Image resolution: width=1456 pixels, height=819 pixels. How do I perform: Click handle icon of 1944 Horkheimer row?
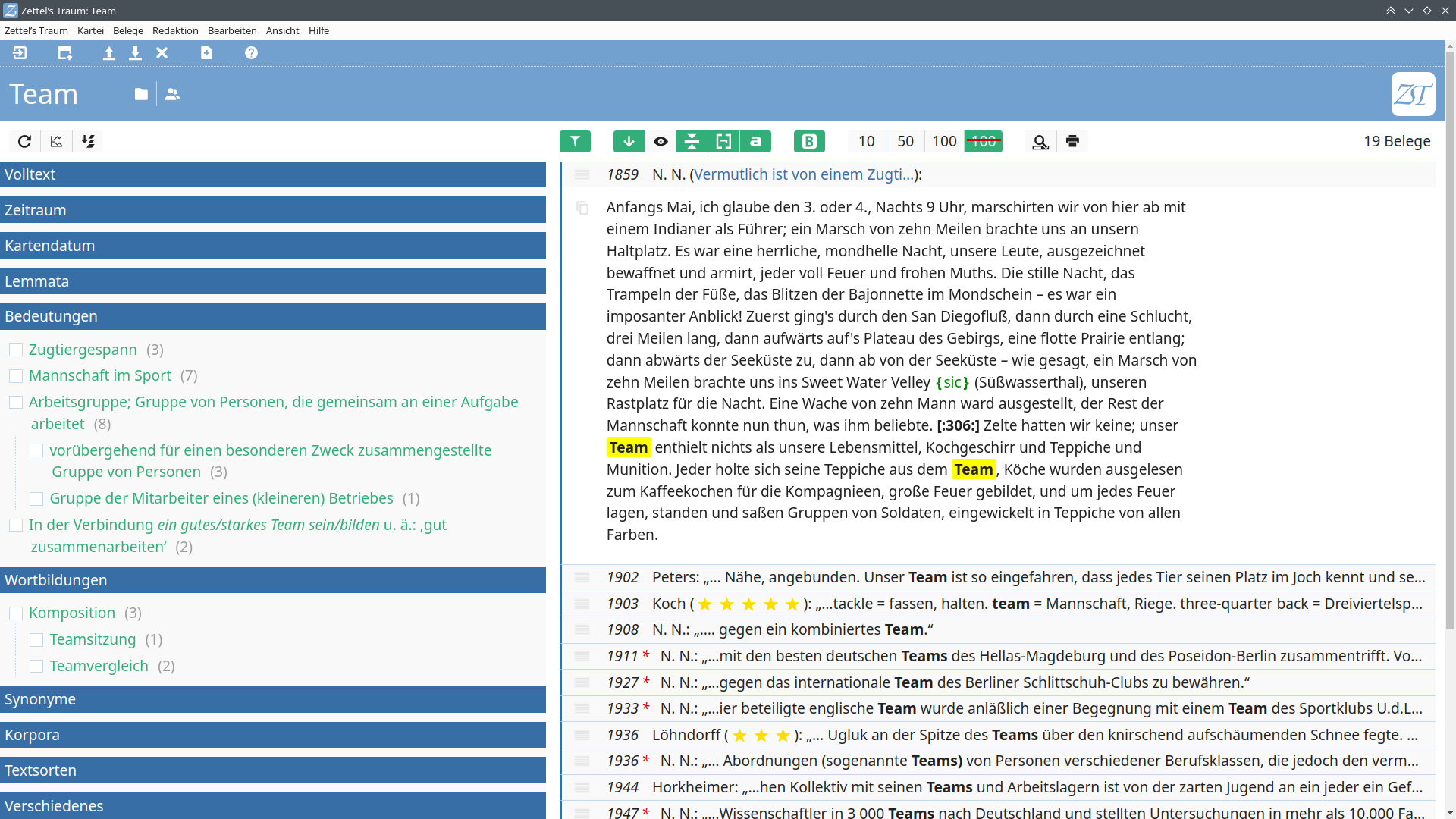[x=582, y=787]
